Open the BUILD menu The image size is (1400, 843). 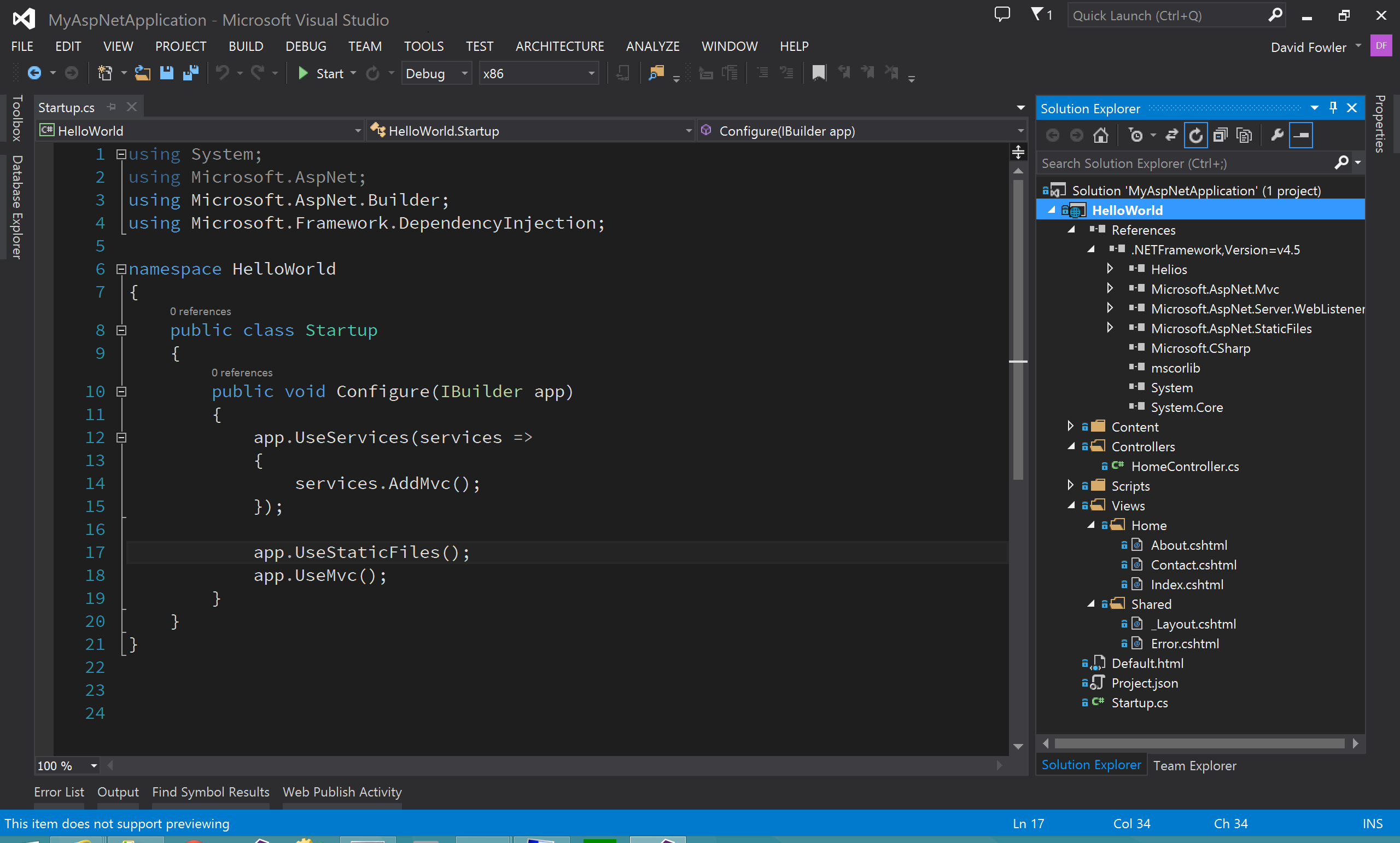pyautogui.click(x=246, y=46)
